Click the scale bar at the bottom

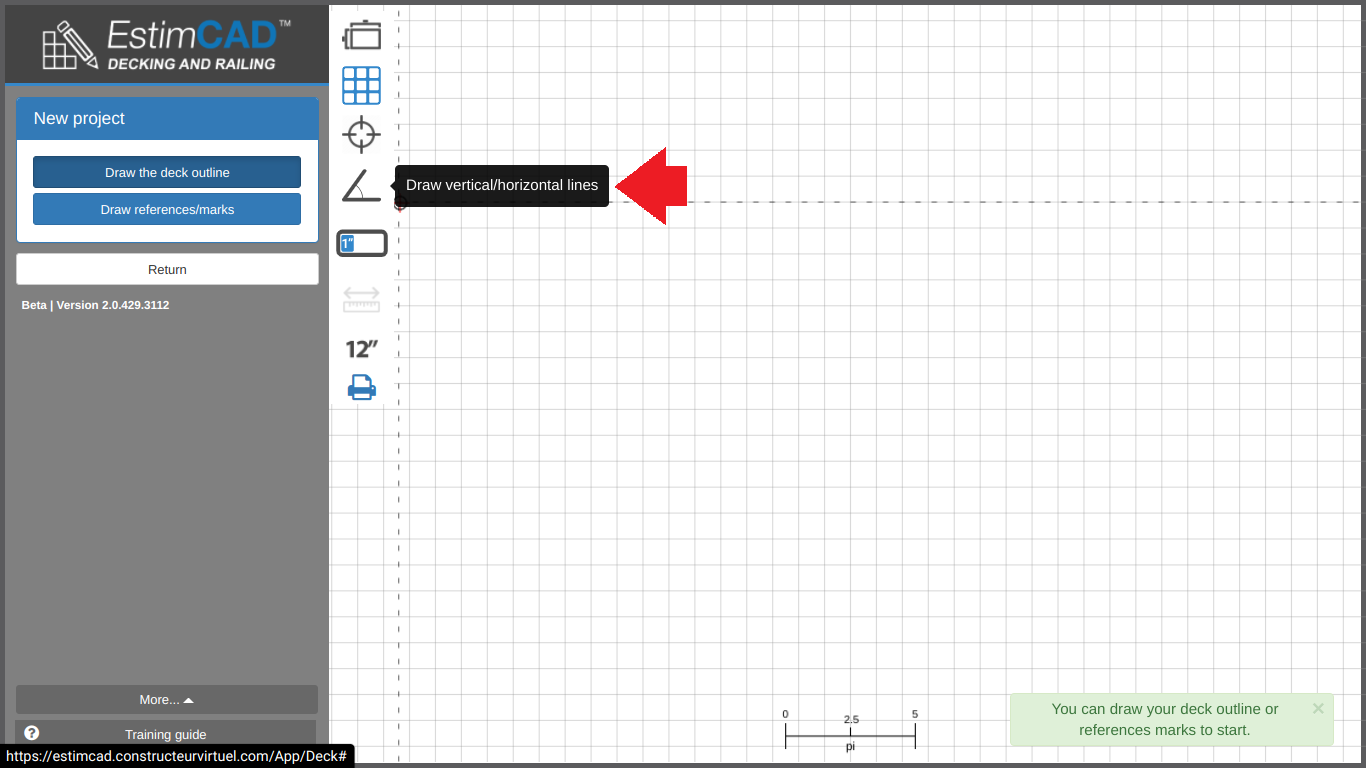point(850,736)
